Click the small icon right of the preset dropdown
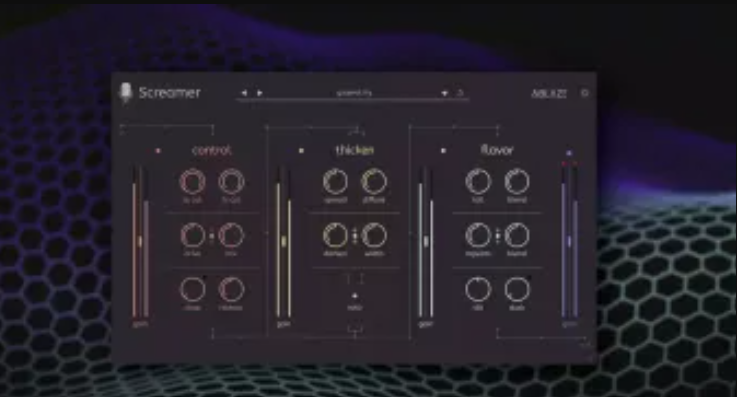737x397 pixels. (460, 93)
